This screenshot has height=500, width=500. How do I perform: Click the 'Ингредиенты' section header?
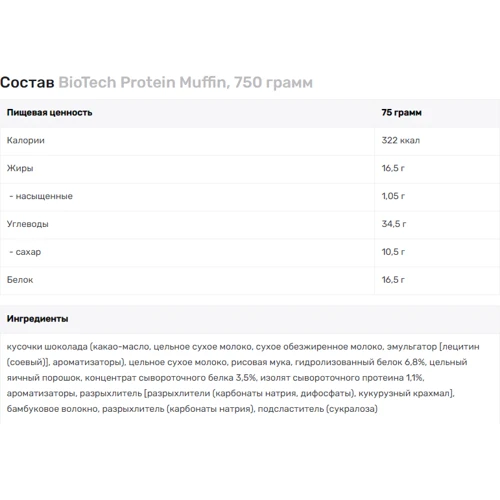(37, 319)
